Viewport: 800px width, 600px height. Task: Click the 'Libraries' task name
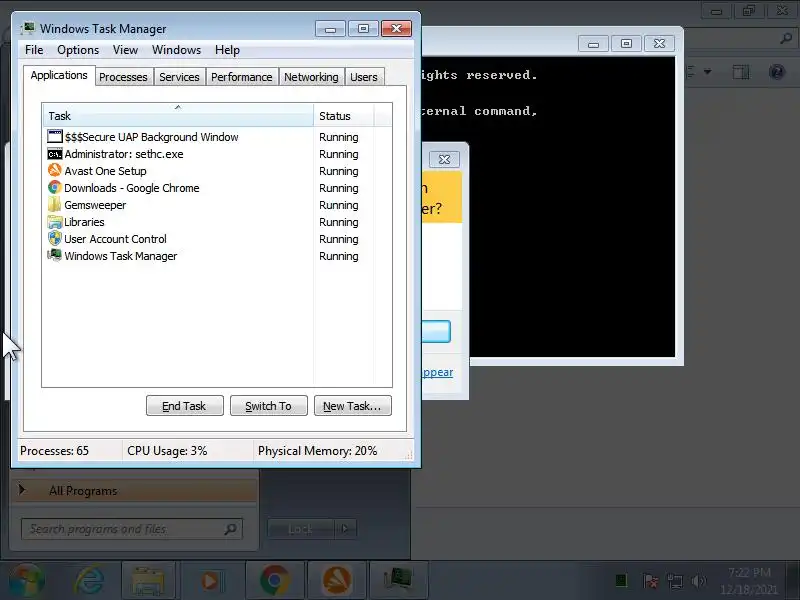[84, 222]
